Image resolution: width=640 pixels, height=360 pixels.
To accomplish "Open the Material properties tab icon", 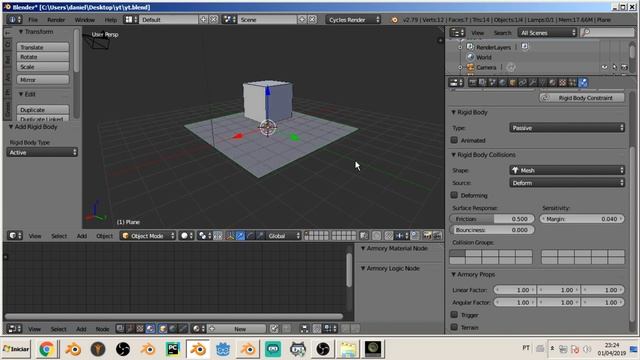I will pos(552,82).
